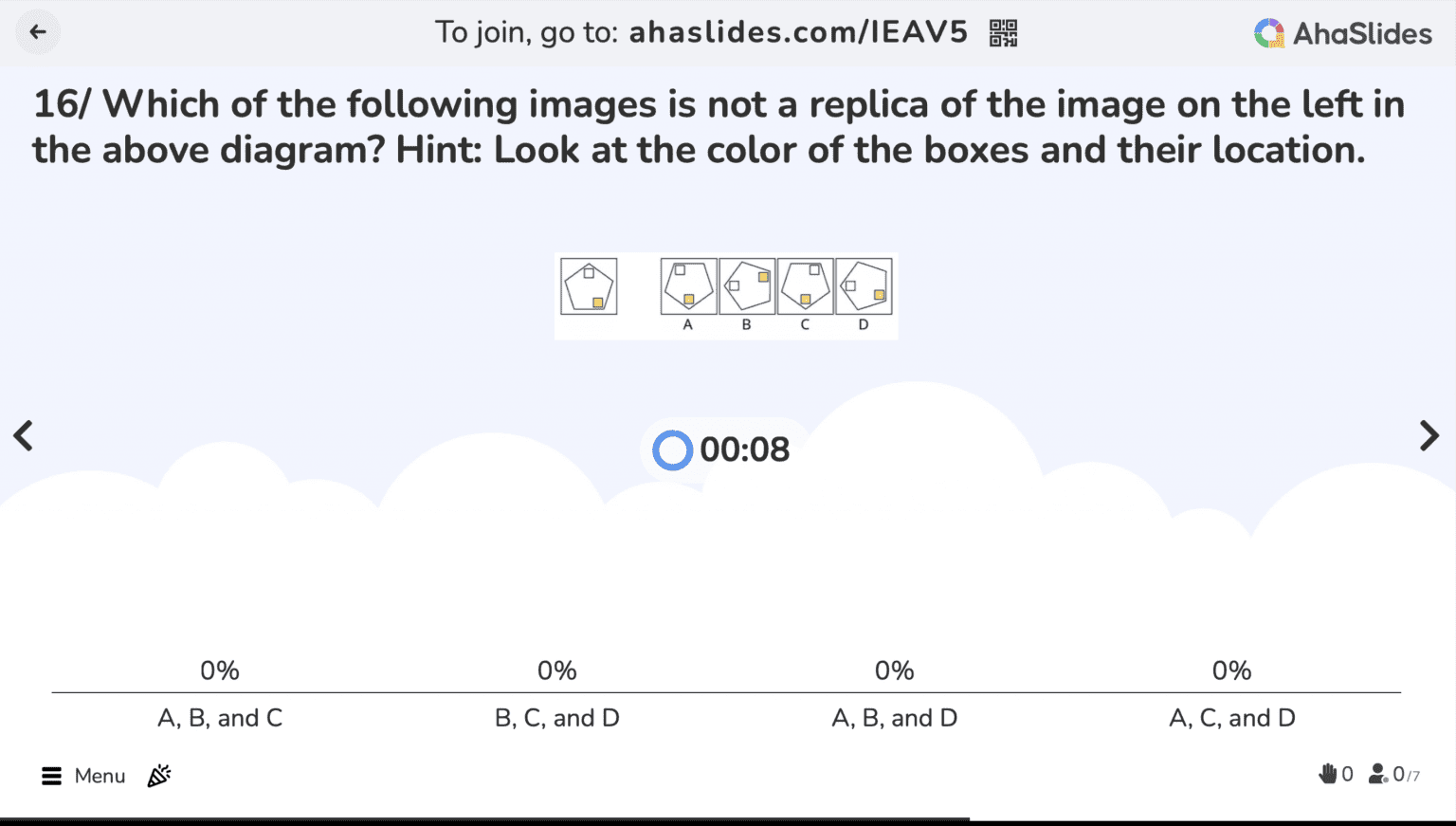
Task: Click the back arrow at top left
Action: click(x=37, y=31)
